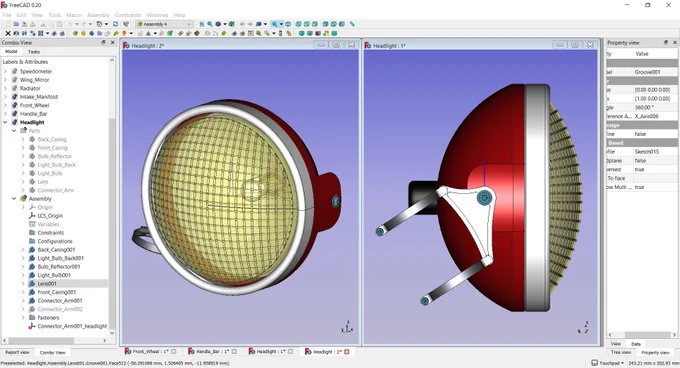The width and height of the screenshot is (680, 368).
Task: Select the Headlight : 1* document tab
Action: click(x=271, y=352)
